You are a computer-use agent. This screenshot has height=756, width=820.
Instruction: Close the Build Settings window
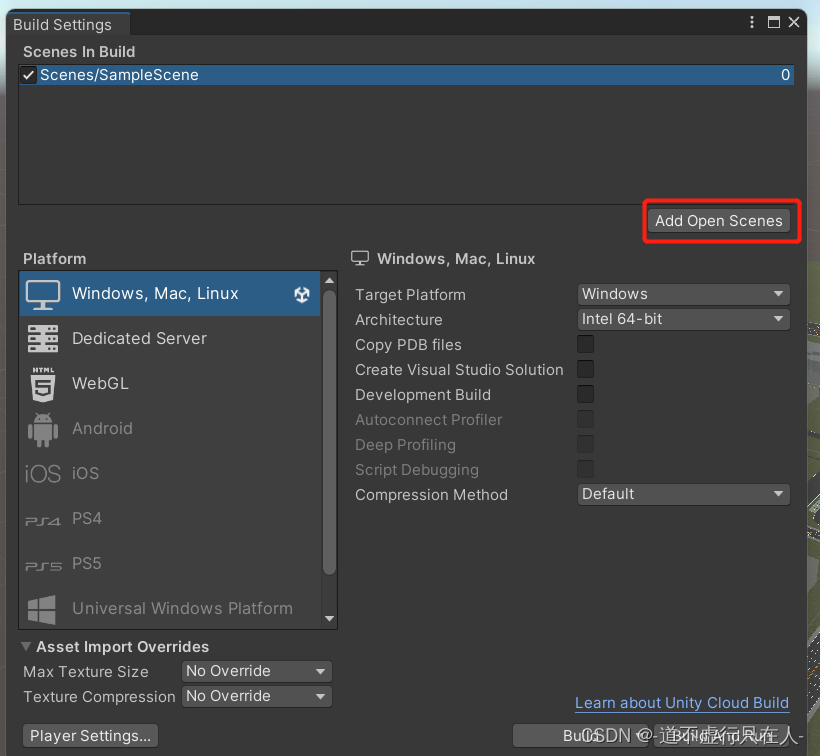click(794, 22)
